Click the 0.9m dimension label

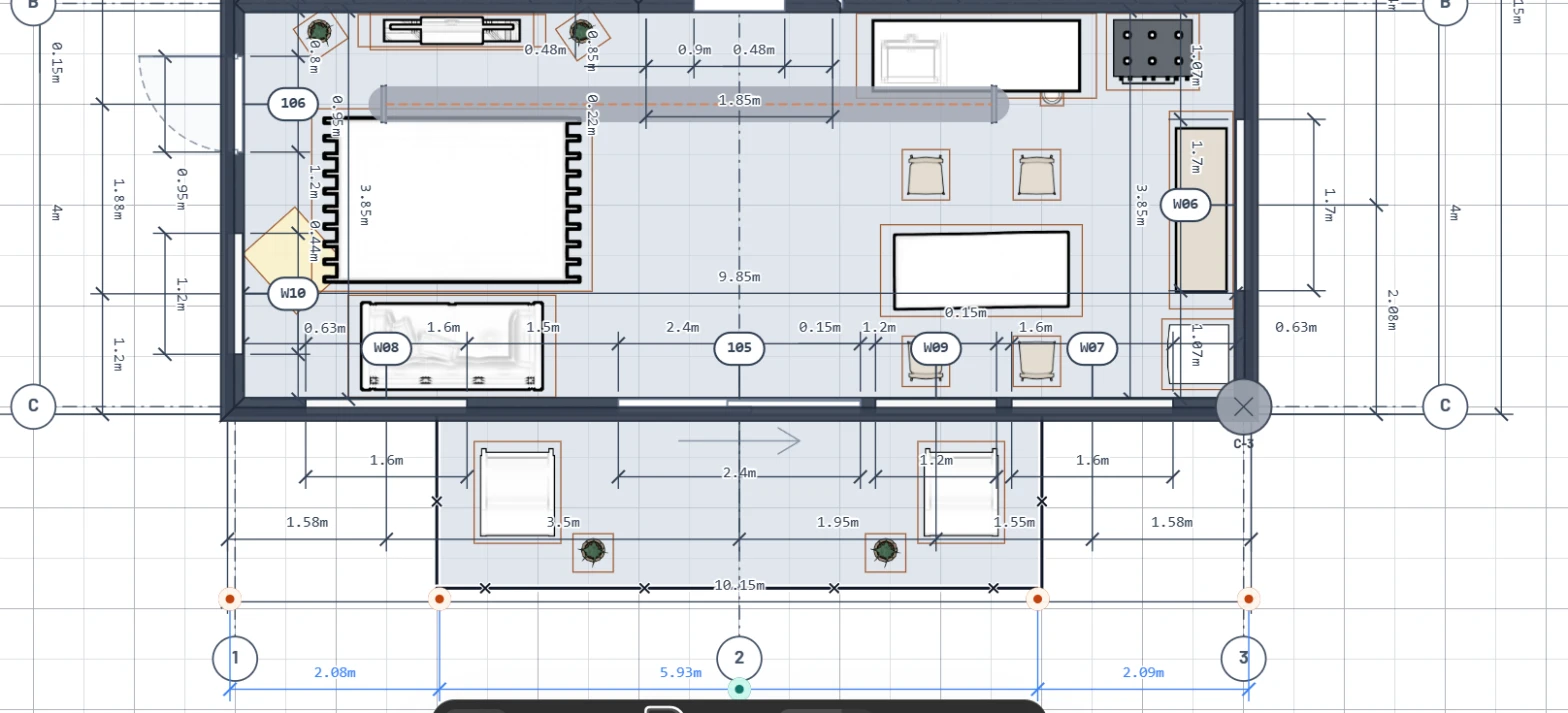(x=694, y=49)
